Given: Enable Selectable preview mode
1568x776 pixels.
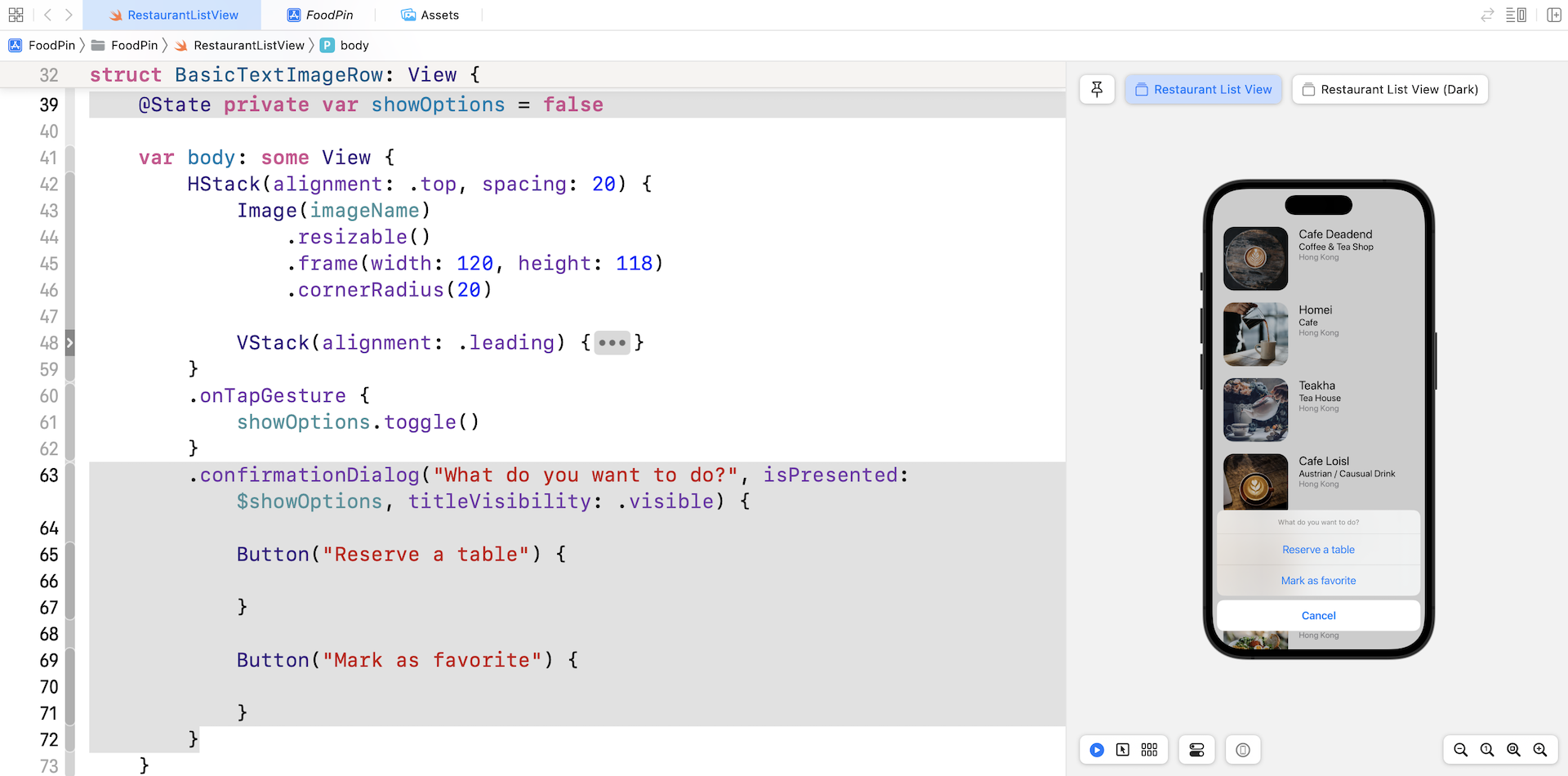Looking at the screenshot, I should [1123, 750].
